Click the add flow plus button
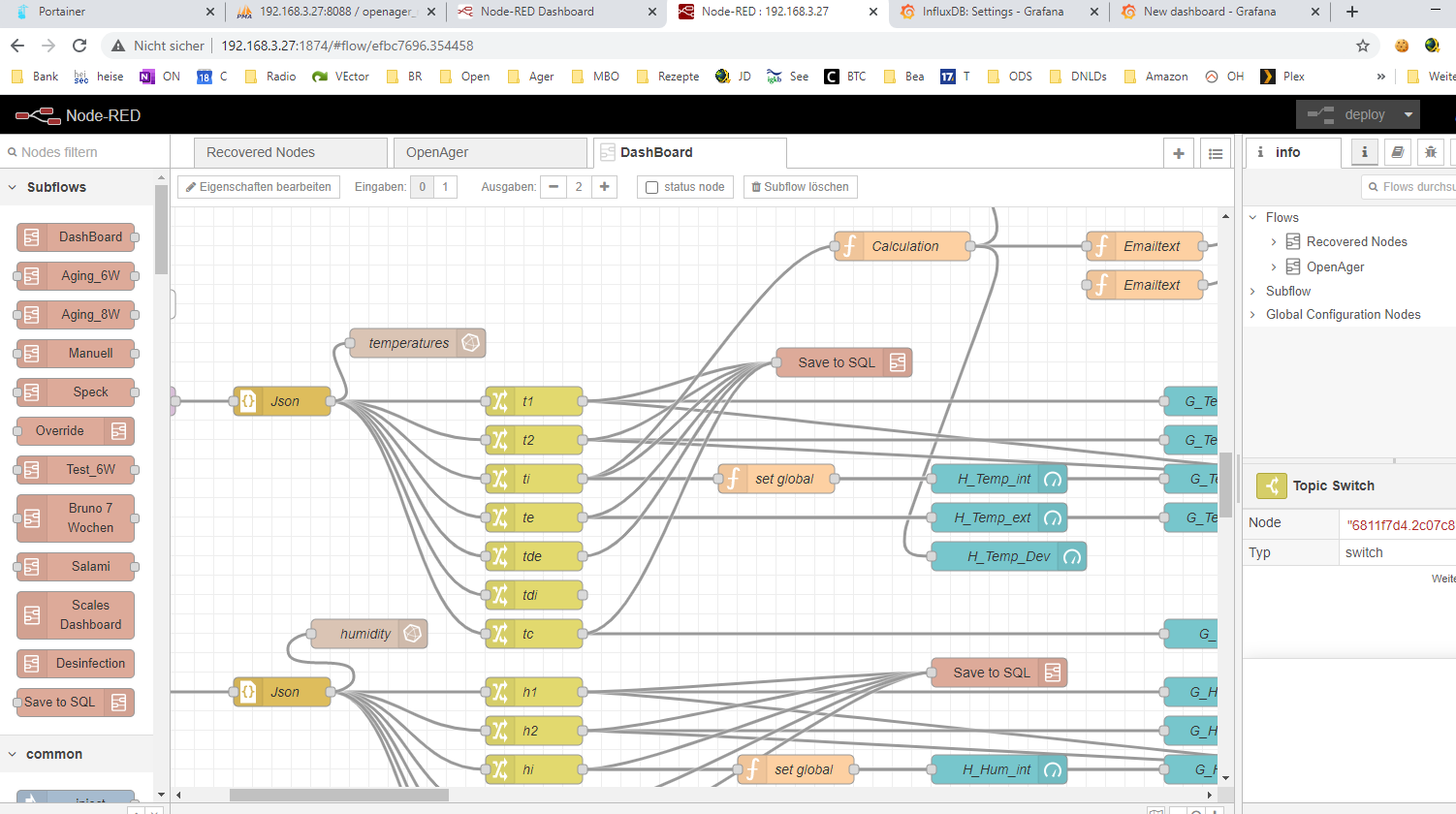Screen dimensions: 1456x814 click(x=1179, y=153)
